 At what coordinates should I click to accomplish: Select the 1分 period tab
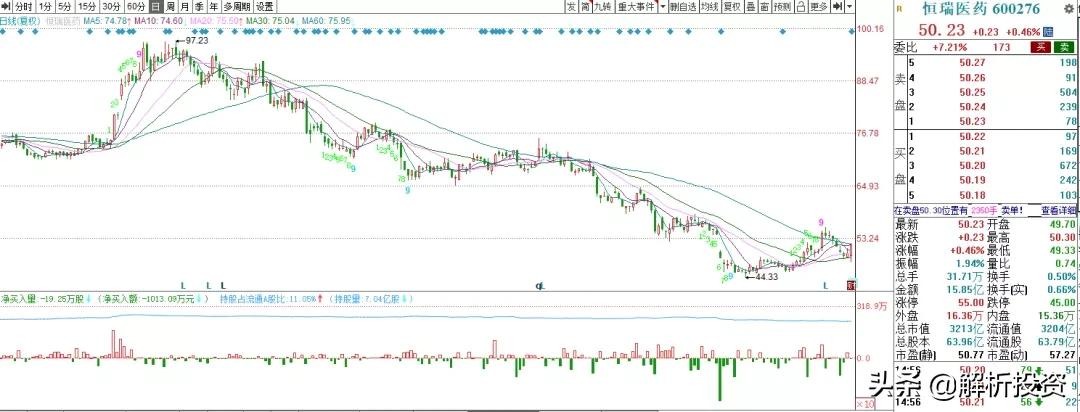45,6
